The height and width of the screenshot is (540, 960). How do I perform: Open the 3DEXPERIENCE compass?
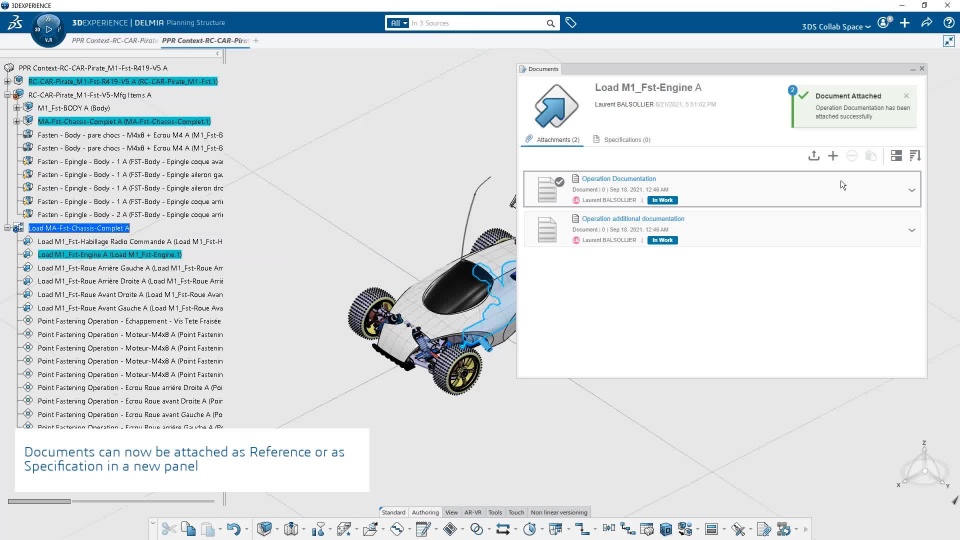(48, 29)
